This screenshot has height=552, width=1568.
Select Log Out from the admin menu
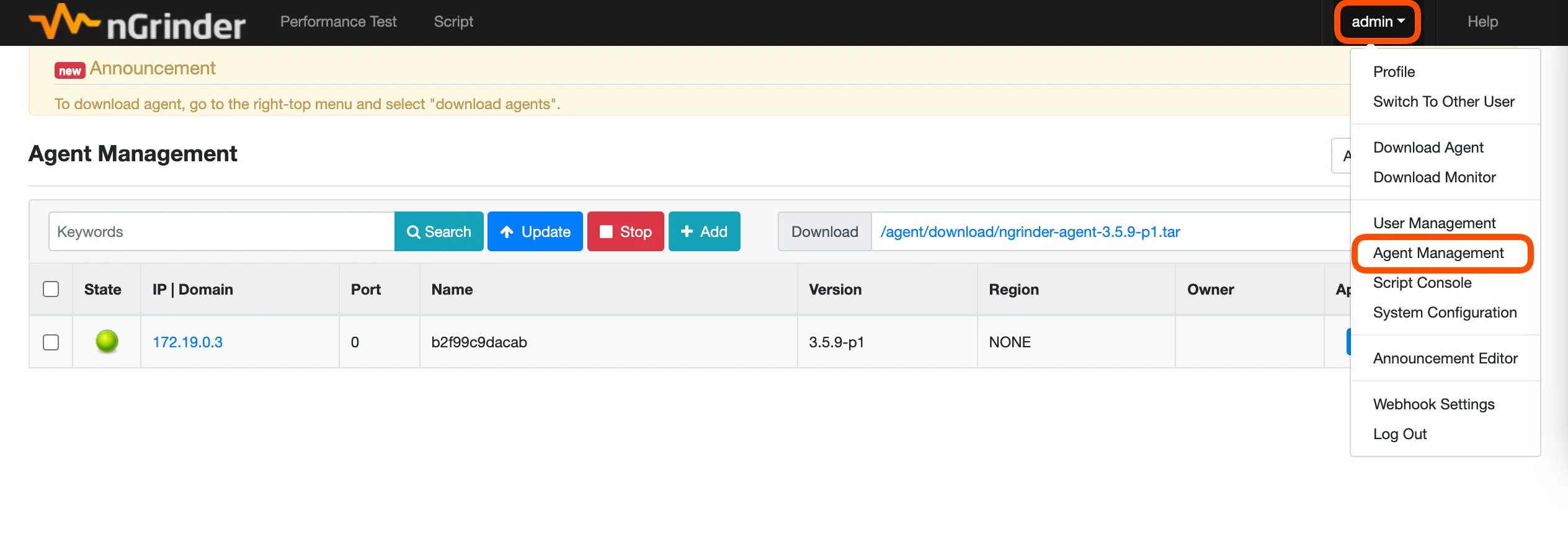[1399, 434]
